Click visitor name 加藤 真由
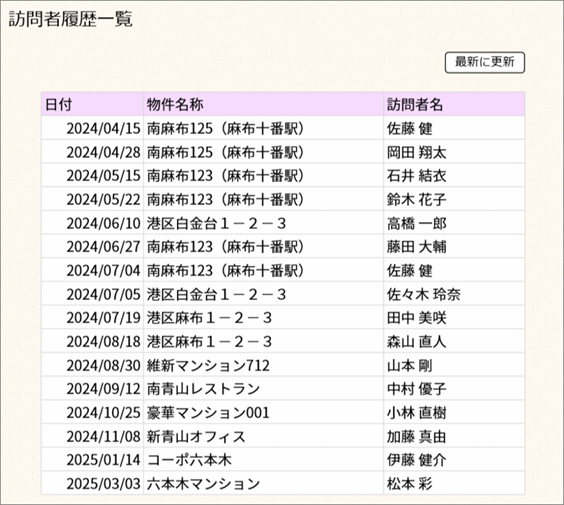Image resolution: width=564 pixels, height=505 pixels. 417,437
